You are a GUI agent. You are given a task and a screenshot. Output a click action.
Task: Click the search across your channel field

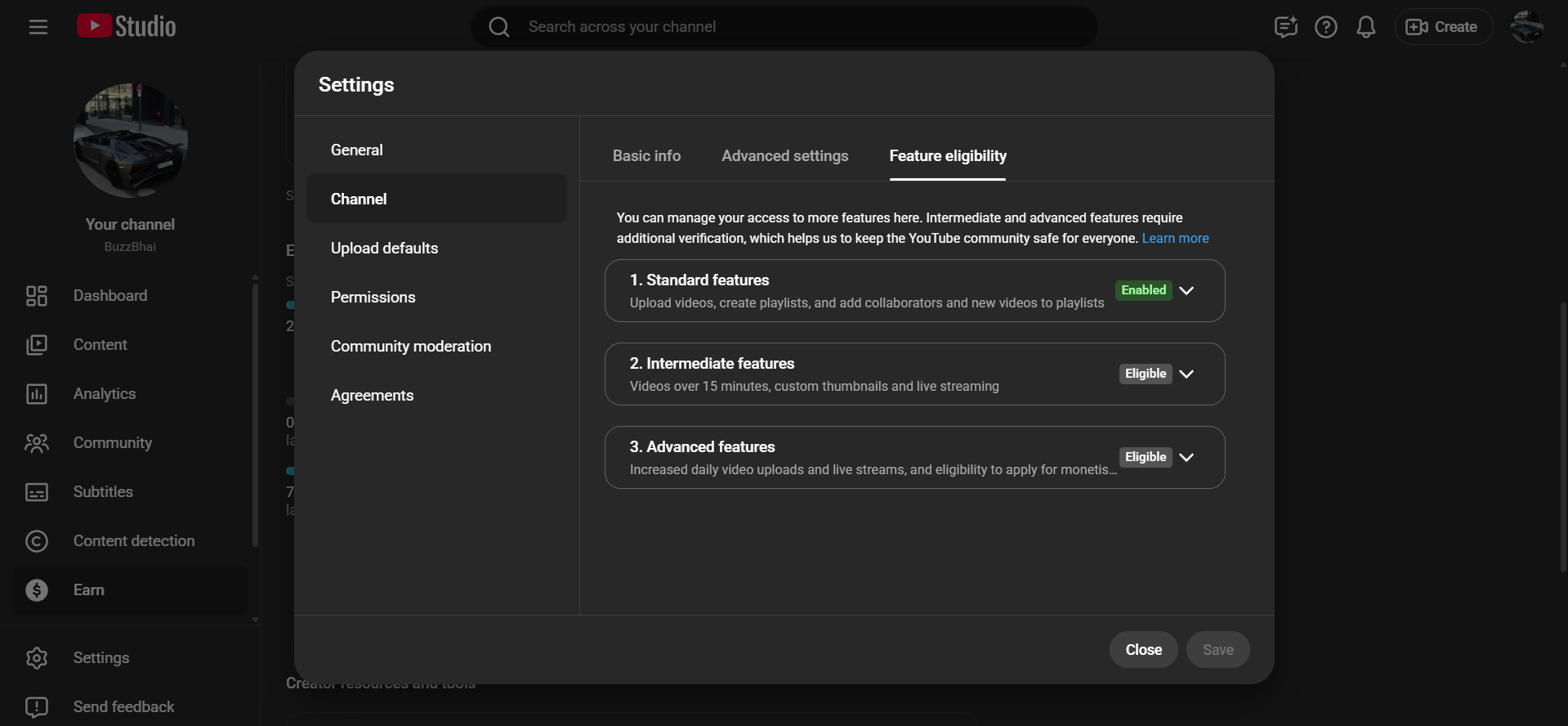(784, 27)
